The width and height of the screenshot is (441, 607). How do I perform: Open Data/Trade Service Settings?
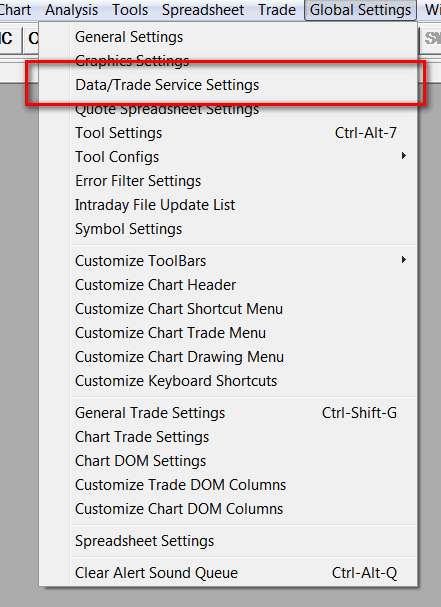228,85
